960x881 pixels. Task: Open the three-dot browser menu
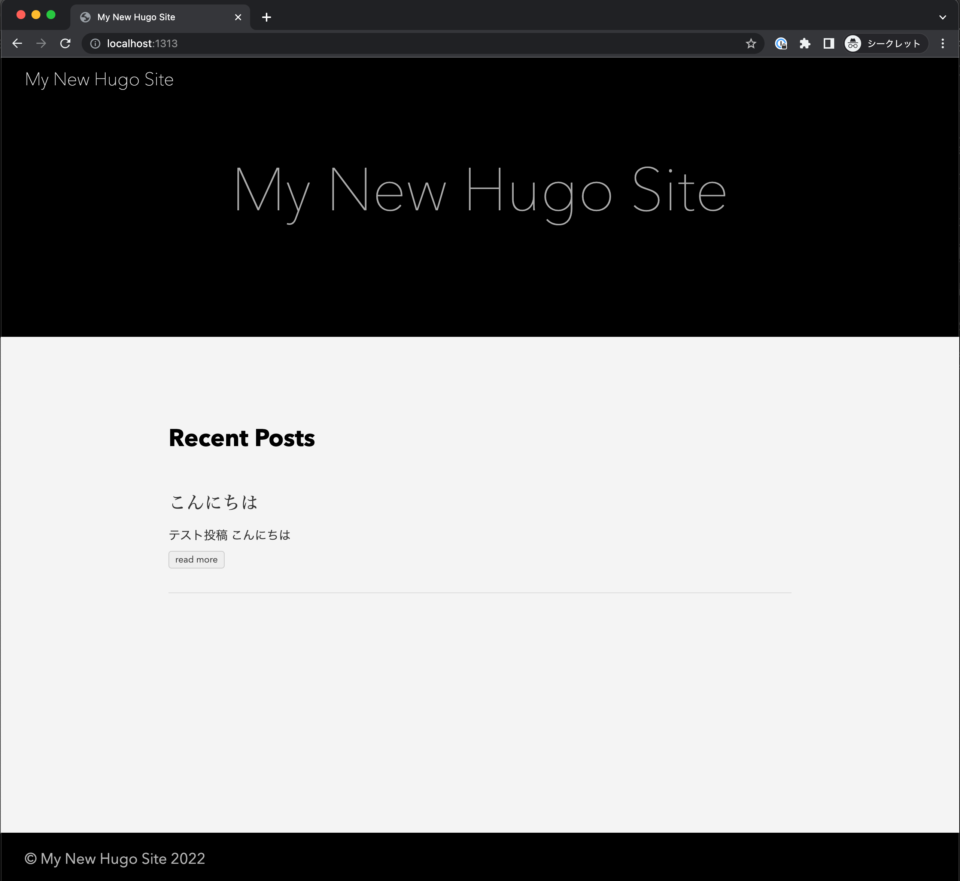coord(943,43)
